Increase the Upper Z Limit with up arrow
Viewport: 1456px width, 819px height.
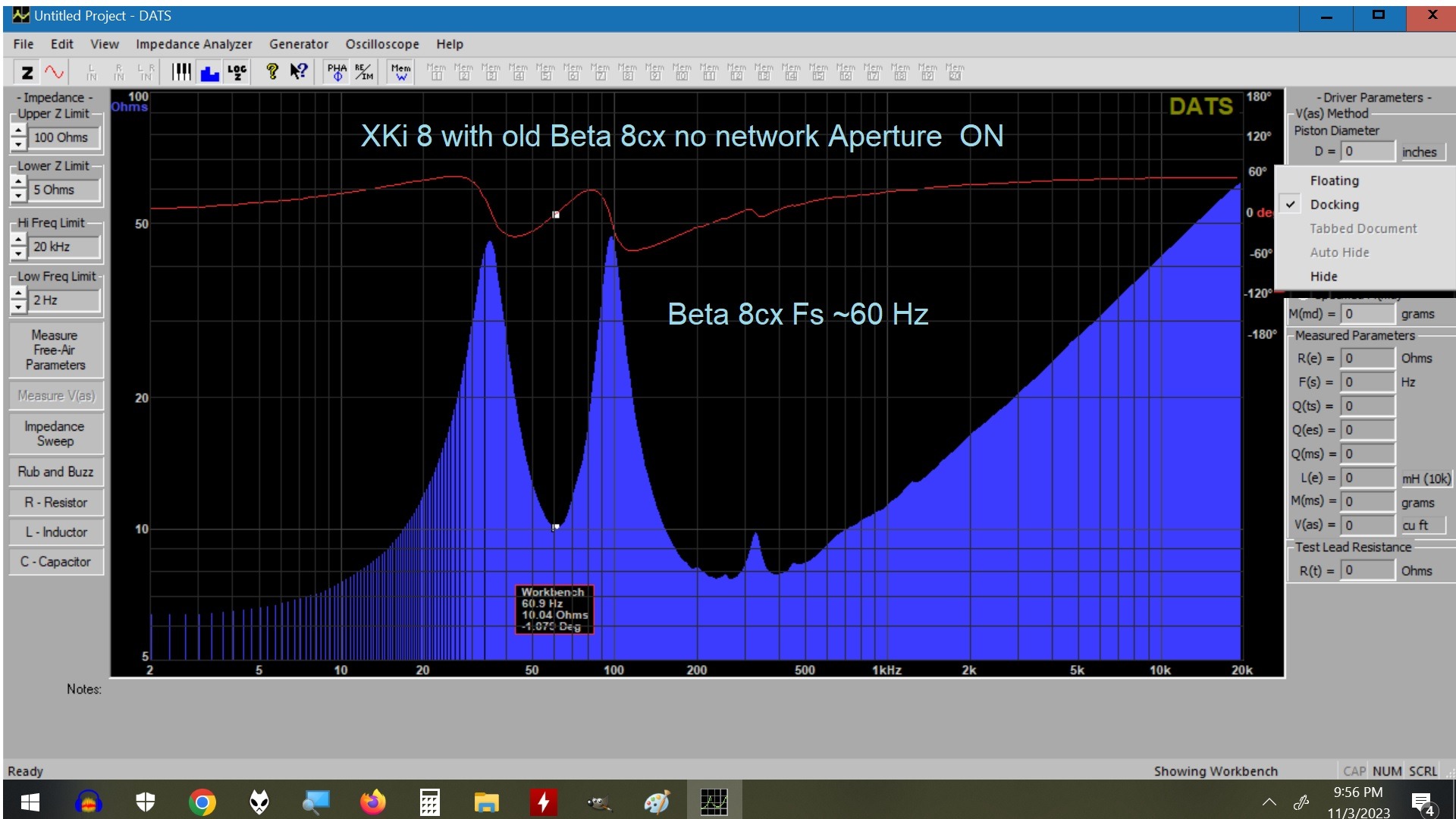19,131
